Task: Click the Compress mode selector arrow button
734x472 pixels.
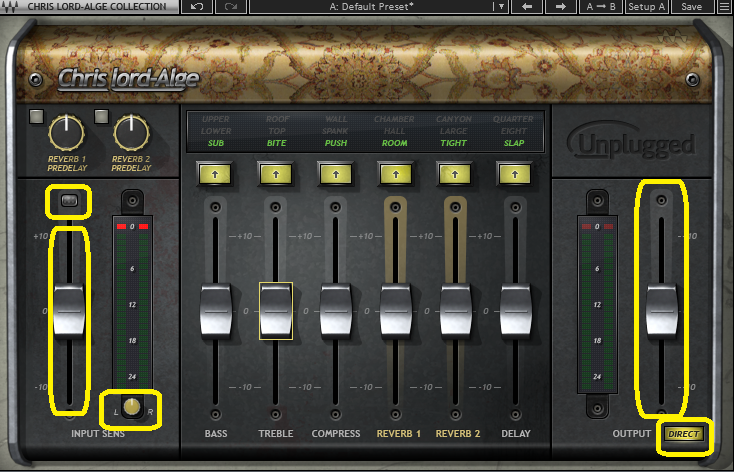Action: coord(336,173)
